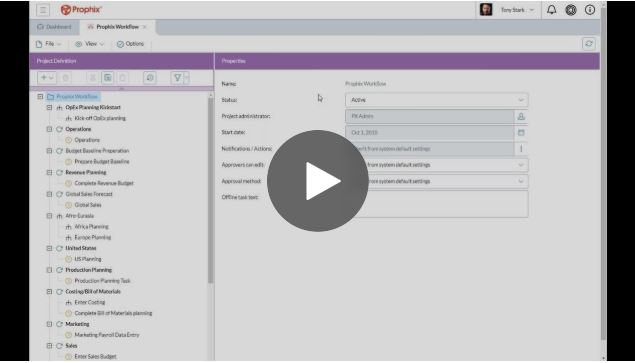Close the Prophix Workflow tab
Viewport: 635px width, 363px height.
point(145,27)
